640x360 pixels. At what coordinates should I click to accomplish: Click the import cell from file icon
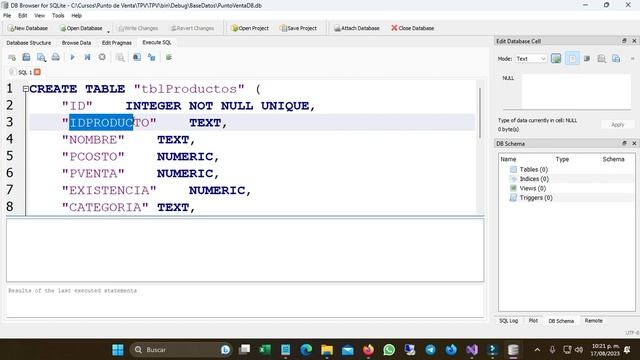(x=601, y=58)
